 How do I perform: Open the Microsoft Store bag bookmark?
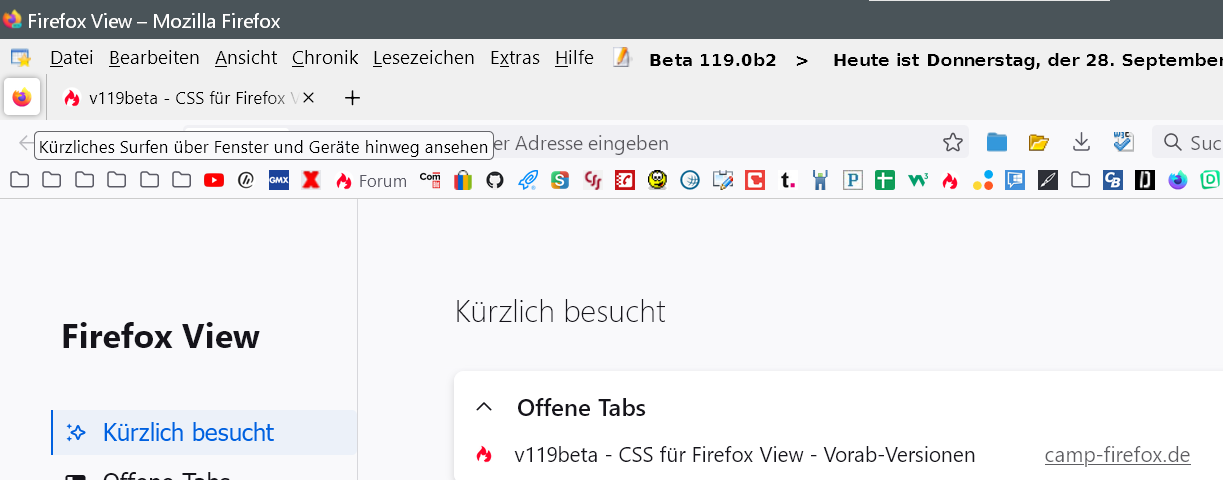point(462,181)
